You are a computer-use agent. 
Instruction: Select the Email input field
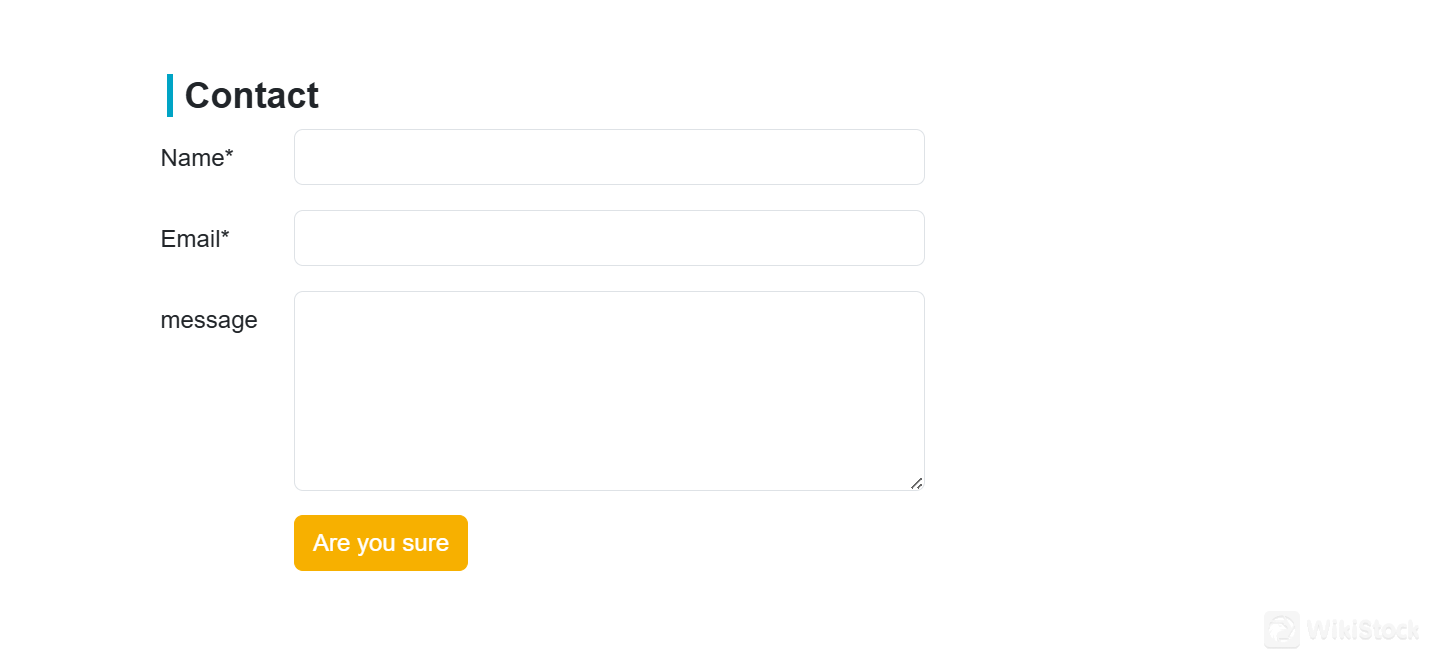[609, 238]
